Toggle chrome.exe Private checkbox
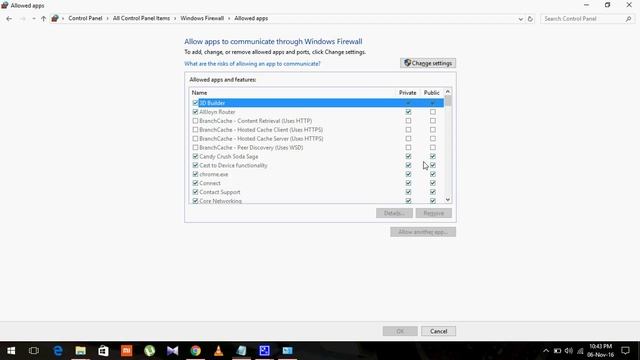This screenshot has height=360, width=640. click(x=408, y=174)
